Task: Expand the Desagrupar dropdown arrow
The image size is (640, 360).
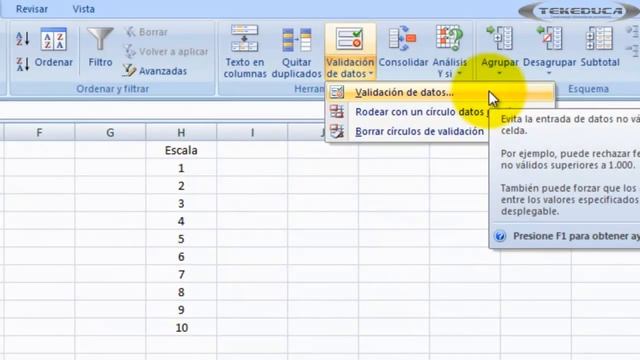Action: [x=549, y=74]
